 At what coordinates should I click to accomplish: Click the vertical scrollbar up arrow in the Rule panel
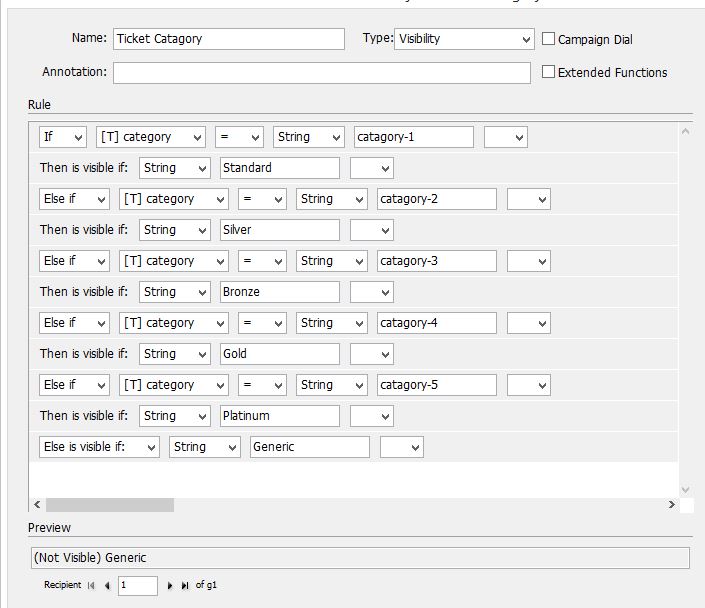click(x=685, y=131)
